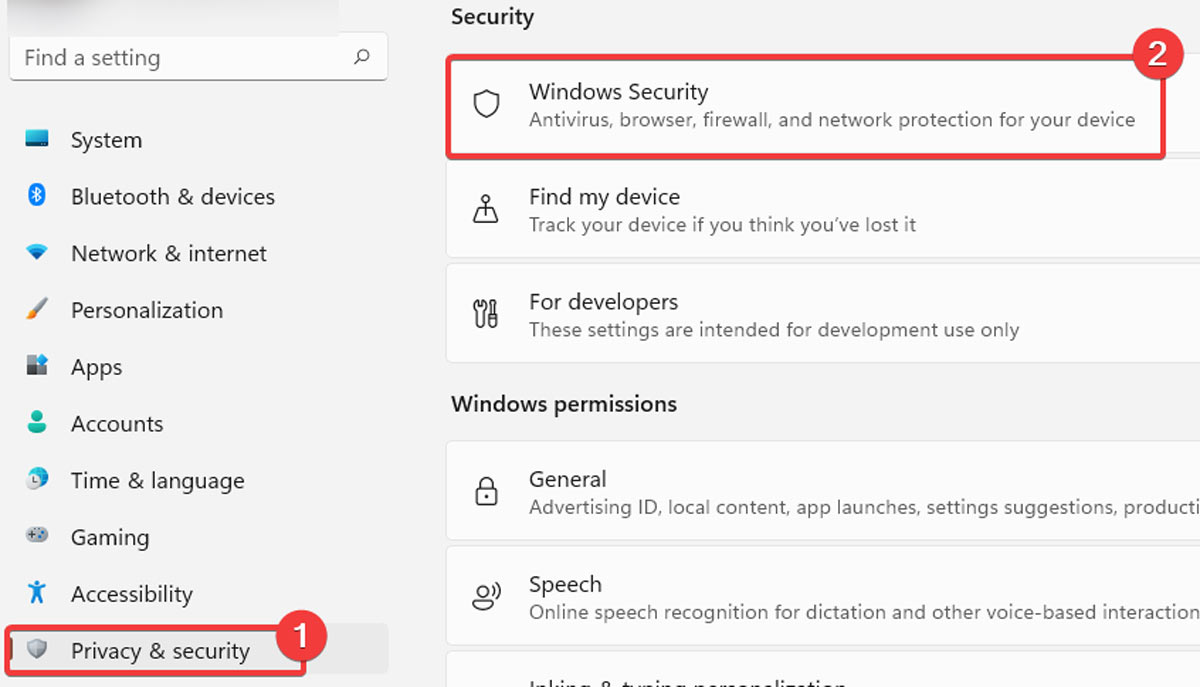
Task: Click the Network & internet globe icon
Action: (36, 253)
